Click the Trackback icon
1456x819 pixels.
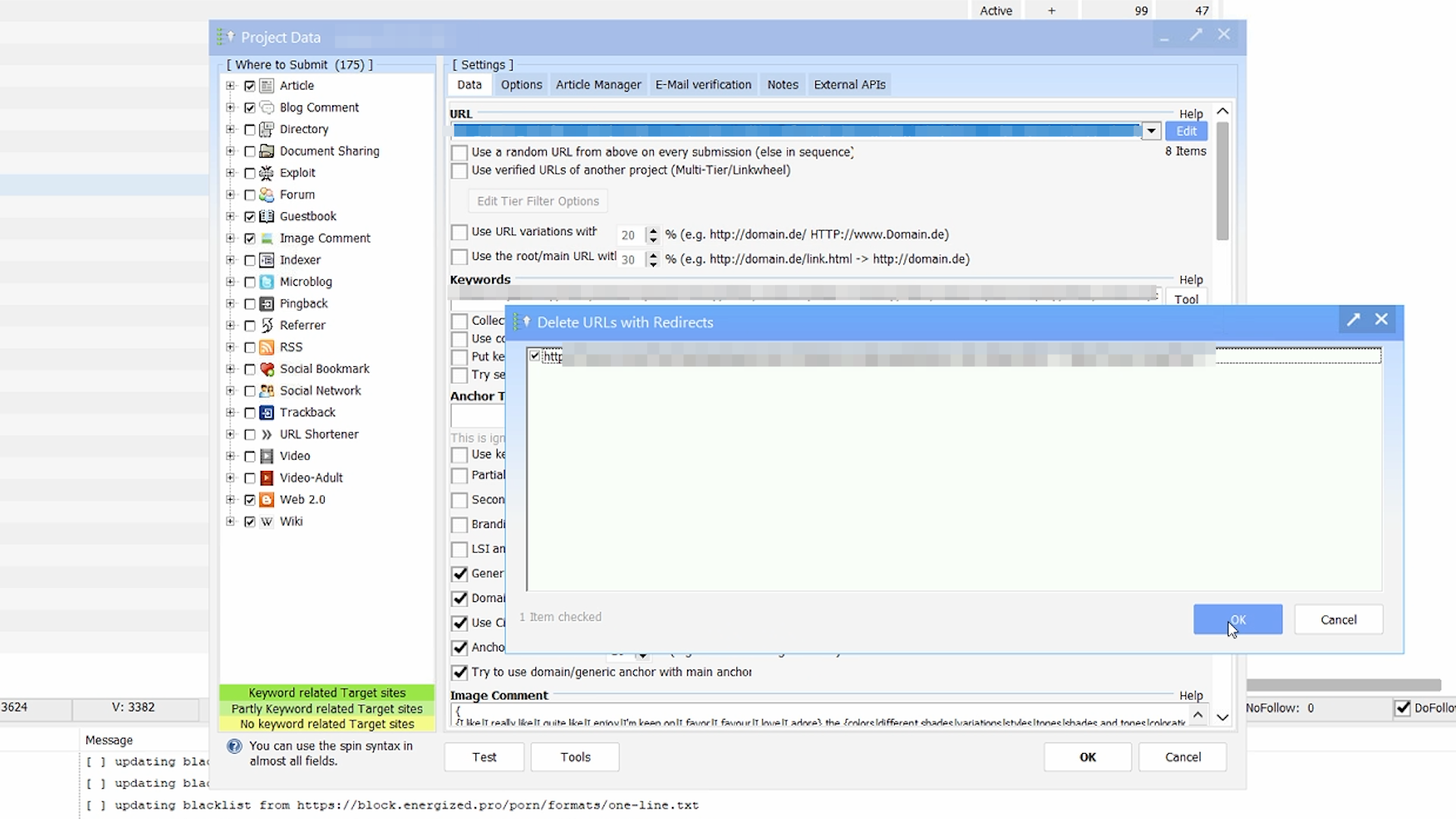(x=267, y=413)
